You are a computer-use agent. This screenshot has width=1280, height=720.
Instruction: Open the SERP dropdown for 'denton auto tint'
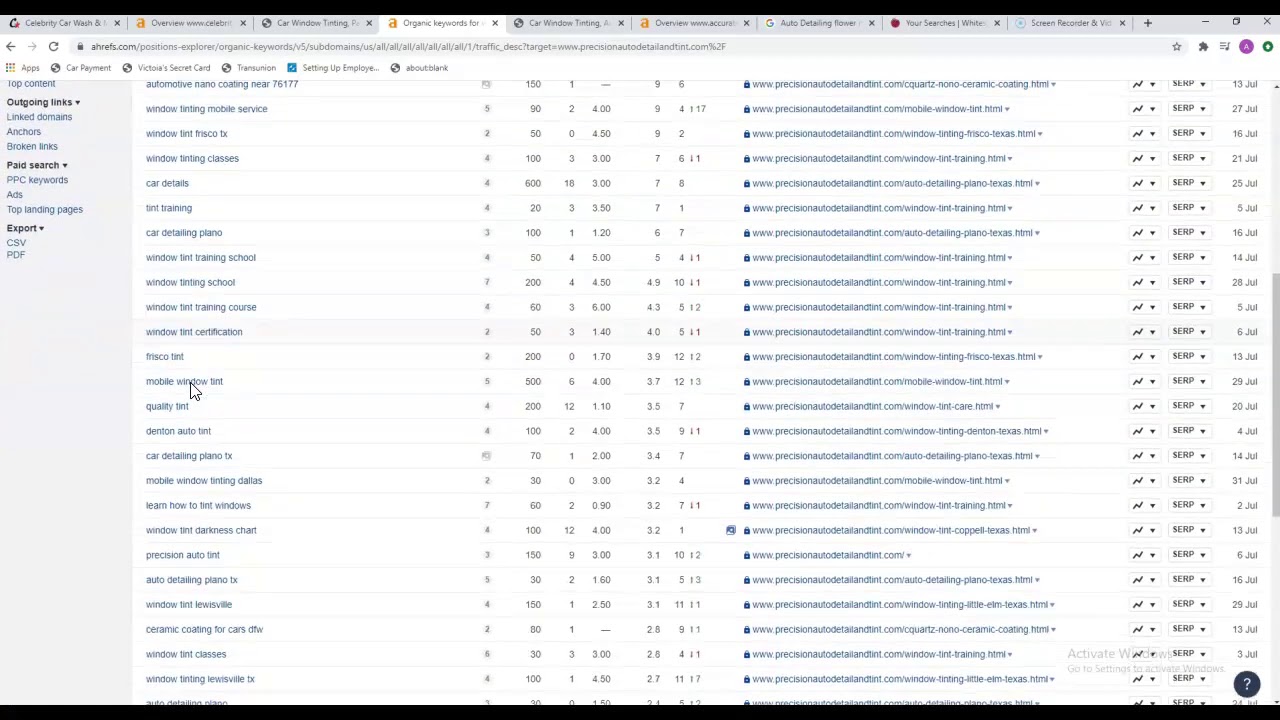coord(1189,431)
